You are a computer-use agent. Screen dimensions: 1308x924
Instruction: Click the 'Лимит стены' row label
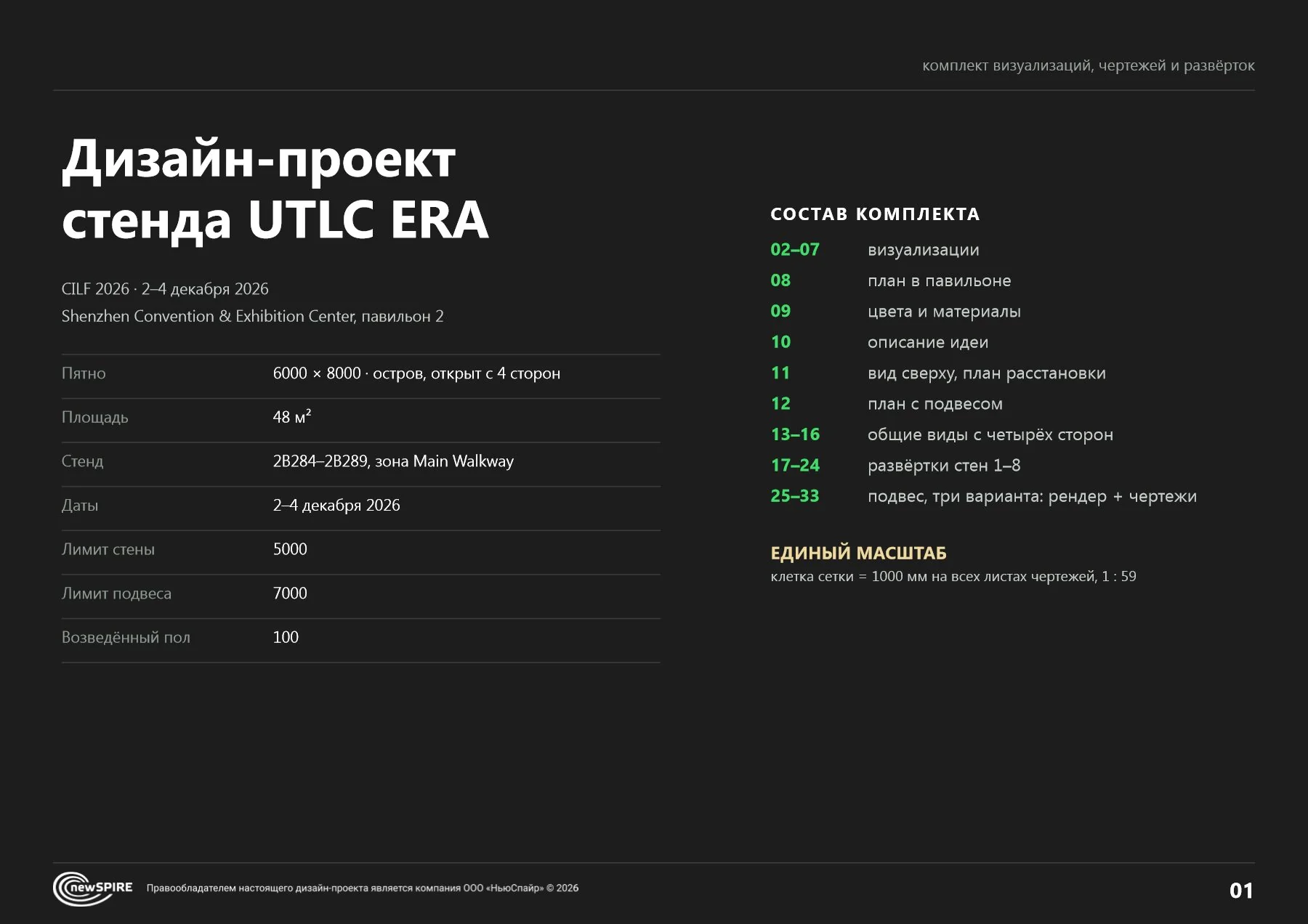[x=108, y=550]
